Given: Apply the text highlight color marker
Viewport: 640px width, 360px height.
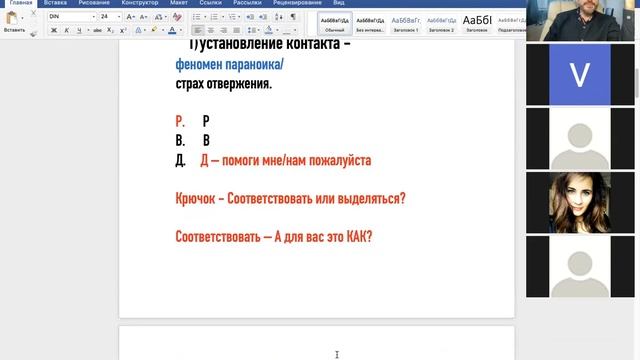Looking at the screenshot, I should (154, 30).
